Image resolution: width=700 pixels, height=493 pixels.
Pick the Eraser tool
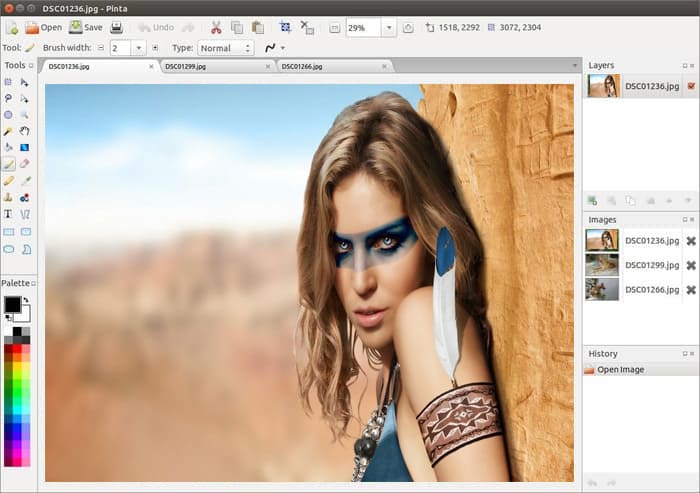point(25,164)
